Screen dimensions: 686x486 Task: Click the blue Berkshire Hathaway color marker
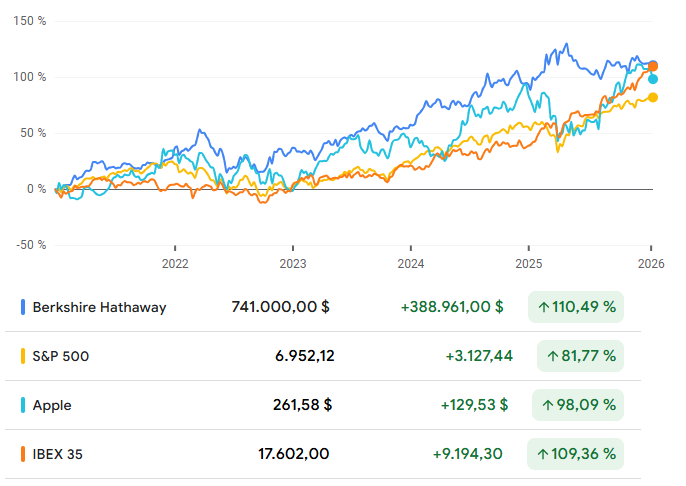coord(23,307)
